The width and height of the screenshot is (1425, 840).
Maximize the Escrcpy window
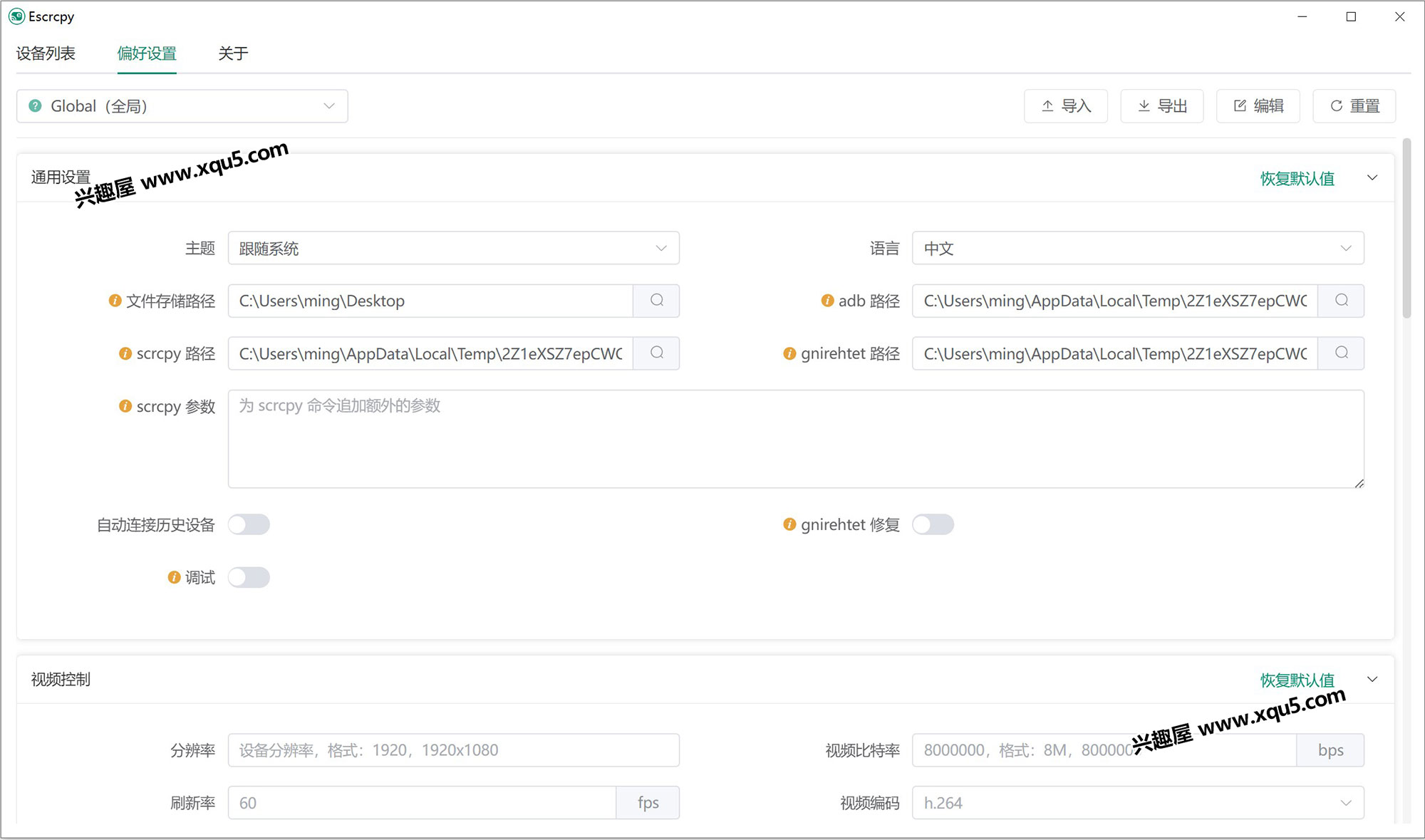pos(1351,16)
